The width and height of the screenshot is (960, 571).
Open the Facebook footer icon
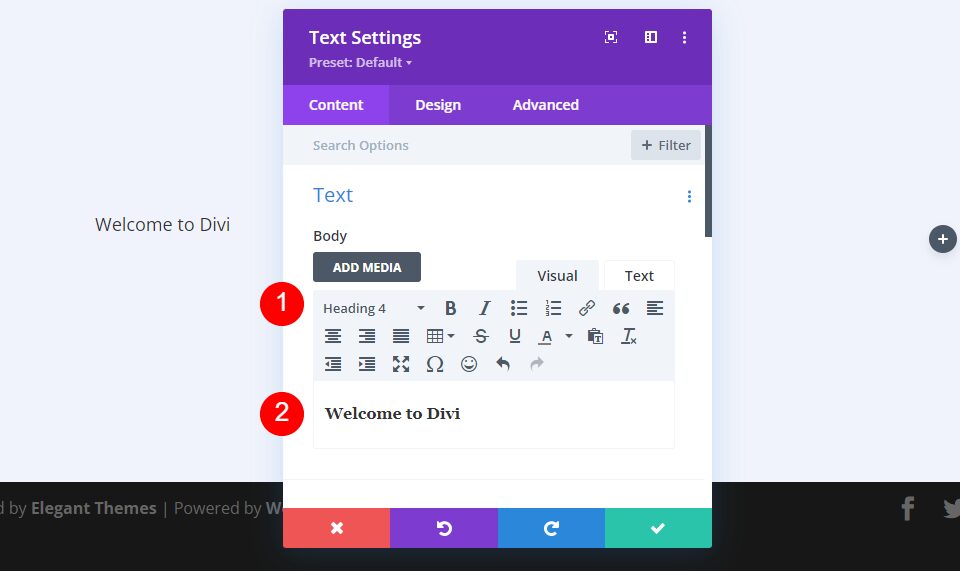pyautogui.click(x=907, y=509)
